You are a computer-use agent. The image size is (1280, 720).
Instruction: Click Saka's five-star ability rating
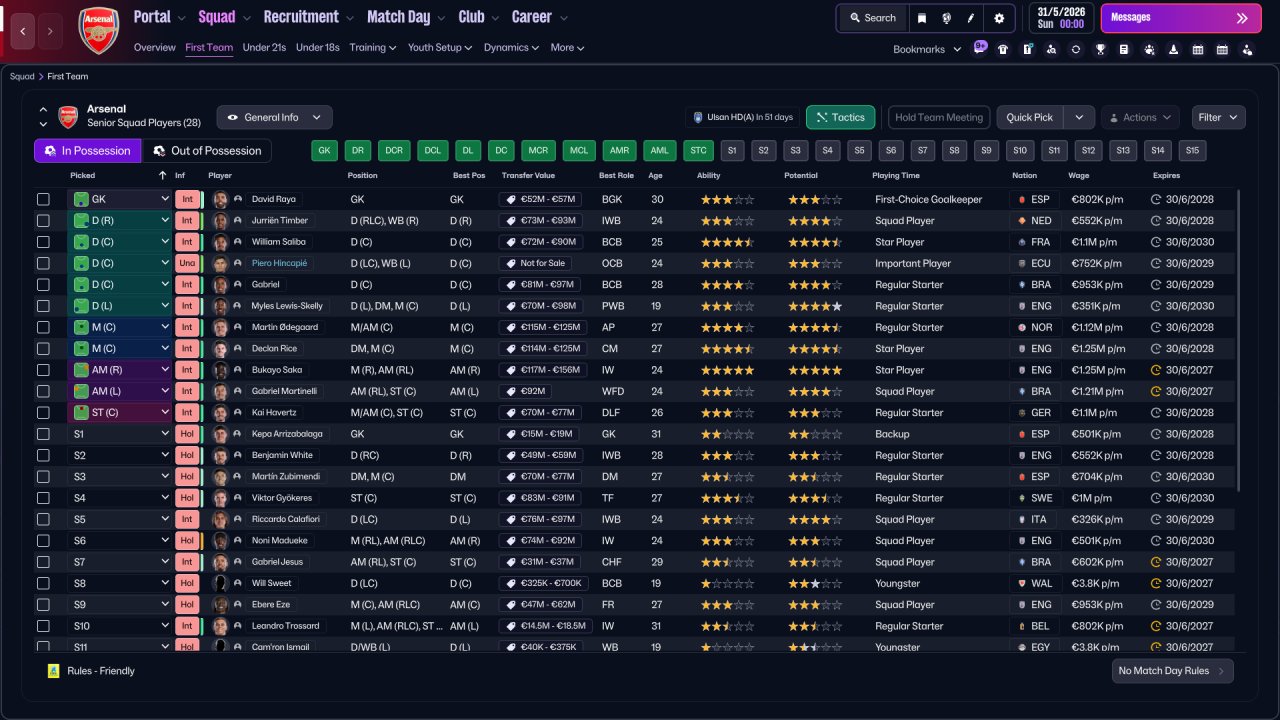(x=727, y=370)
